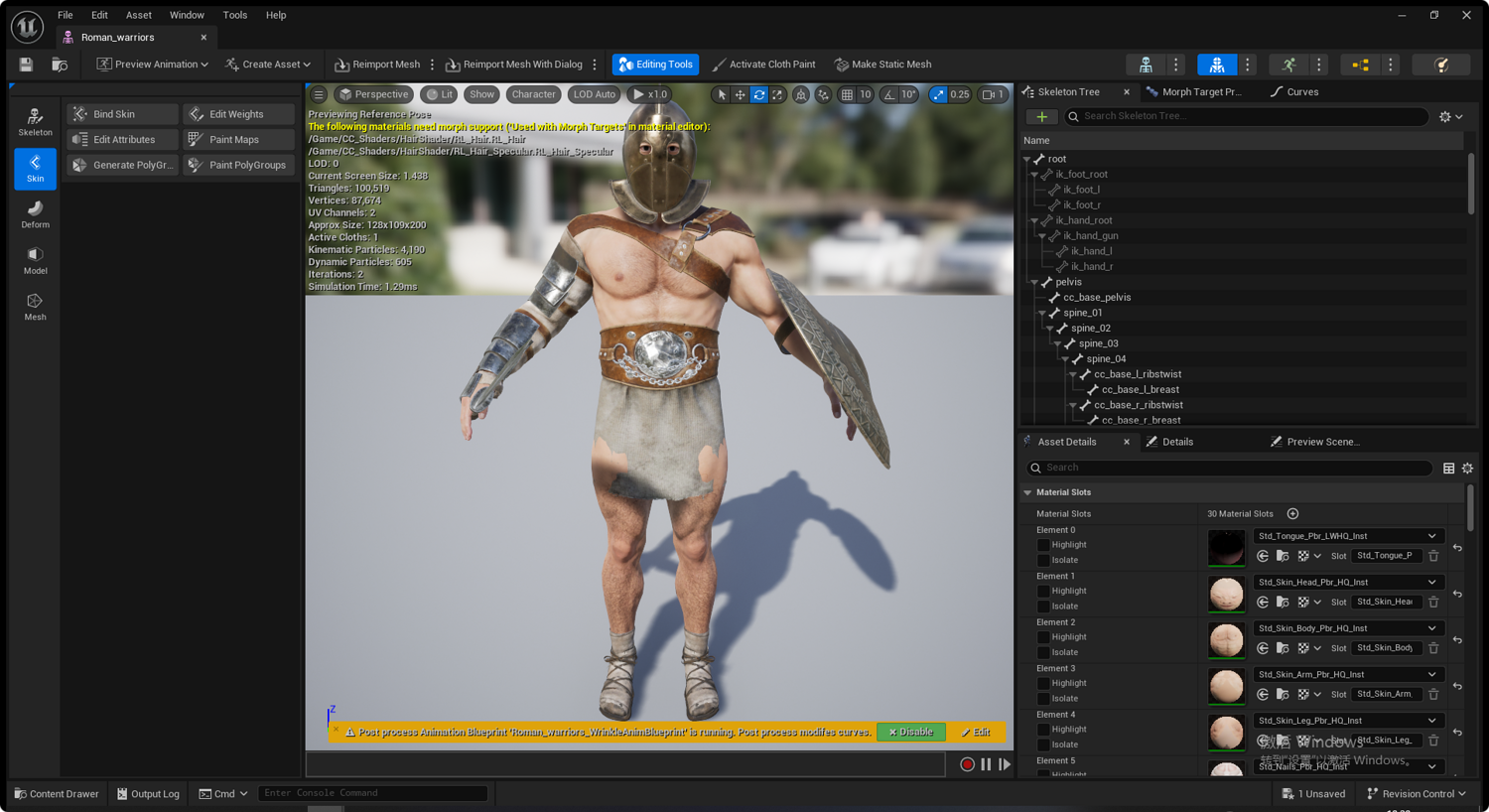This screenshot has height=812, width=1489.
Task: Open the Std_Skin_Body_Pbr_HQ_Inst material dropdown
Action: [1347, 628]
